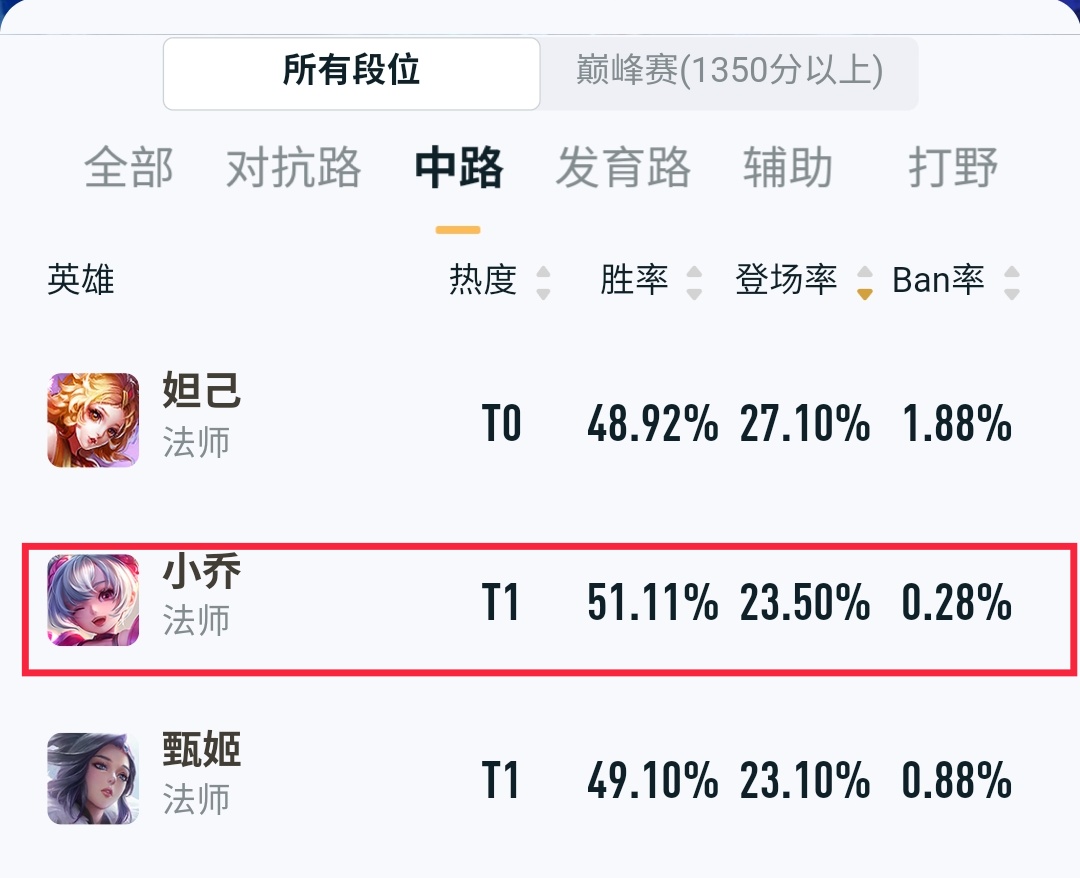Select the 所有段位 segment
This screenshot has width=1080, height=878.
coord(351,74)
